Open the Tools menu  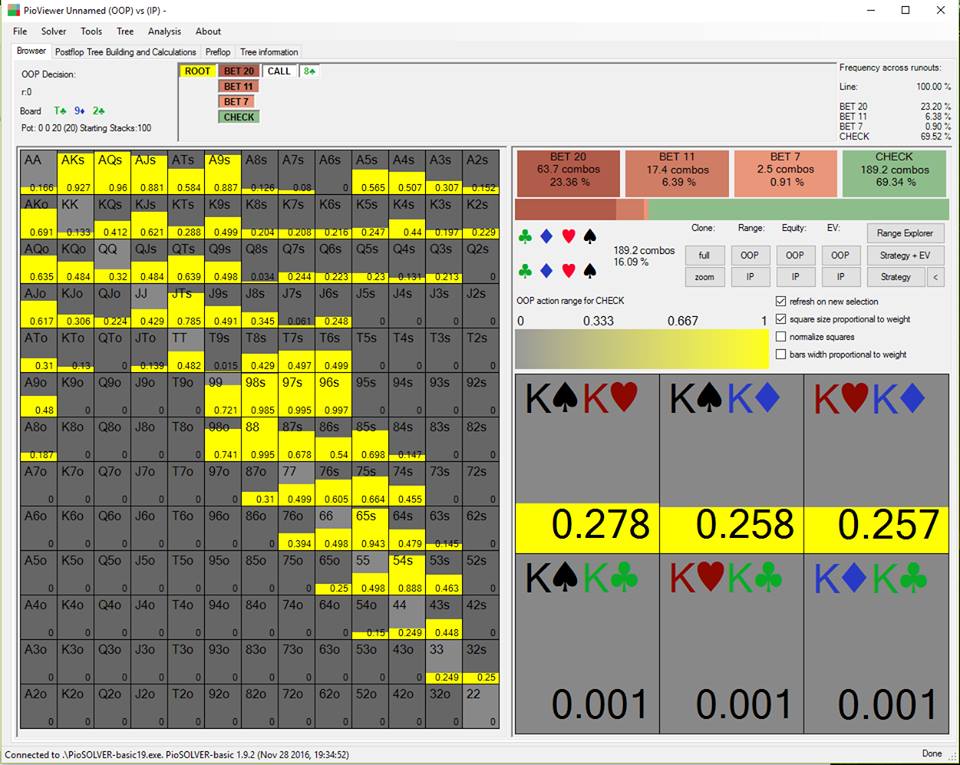(x=91, y=31)
